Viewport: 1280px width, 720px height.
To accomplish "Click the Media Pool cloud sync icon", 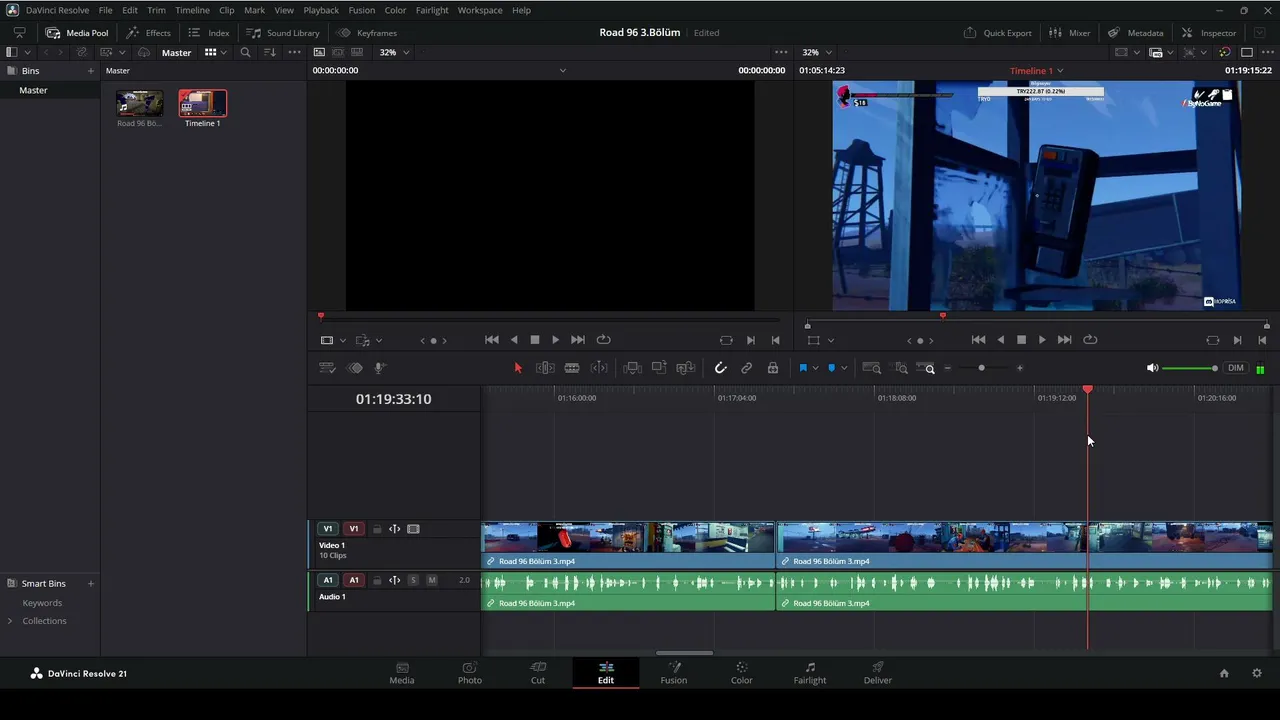I will (x=144, y=52).
